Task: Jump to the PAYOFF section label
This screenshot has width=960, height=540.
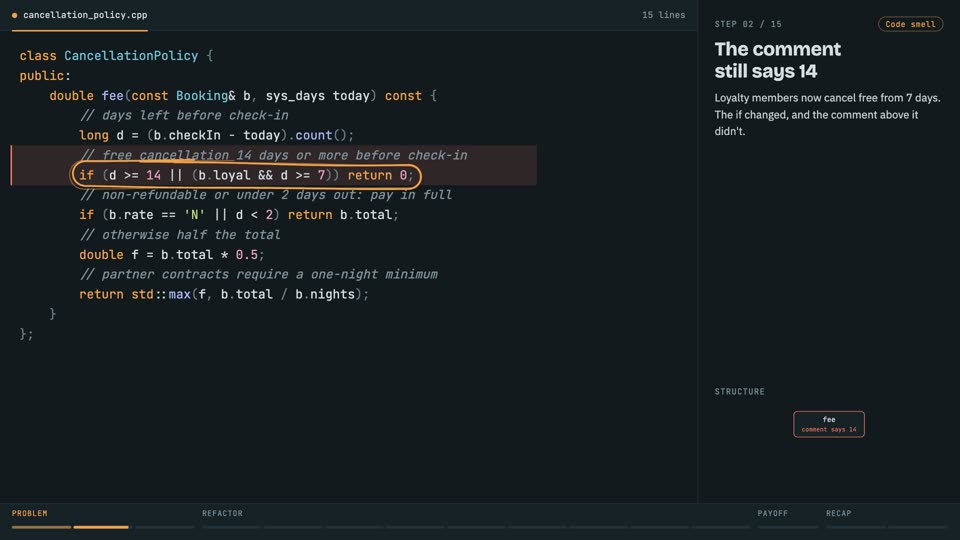Action: 773,513
